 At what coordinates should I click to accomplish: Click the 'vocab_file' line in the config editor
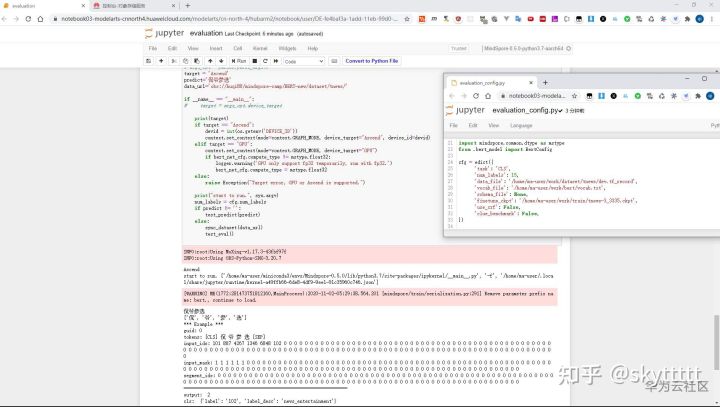(540, 188)
